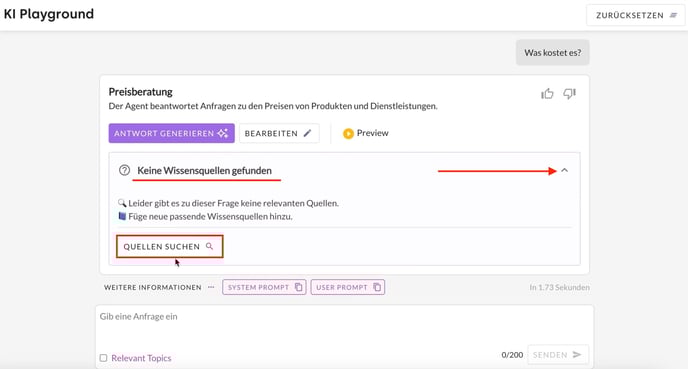
Task: Click the thumbs up icon
Action: (547, 93)
